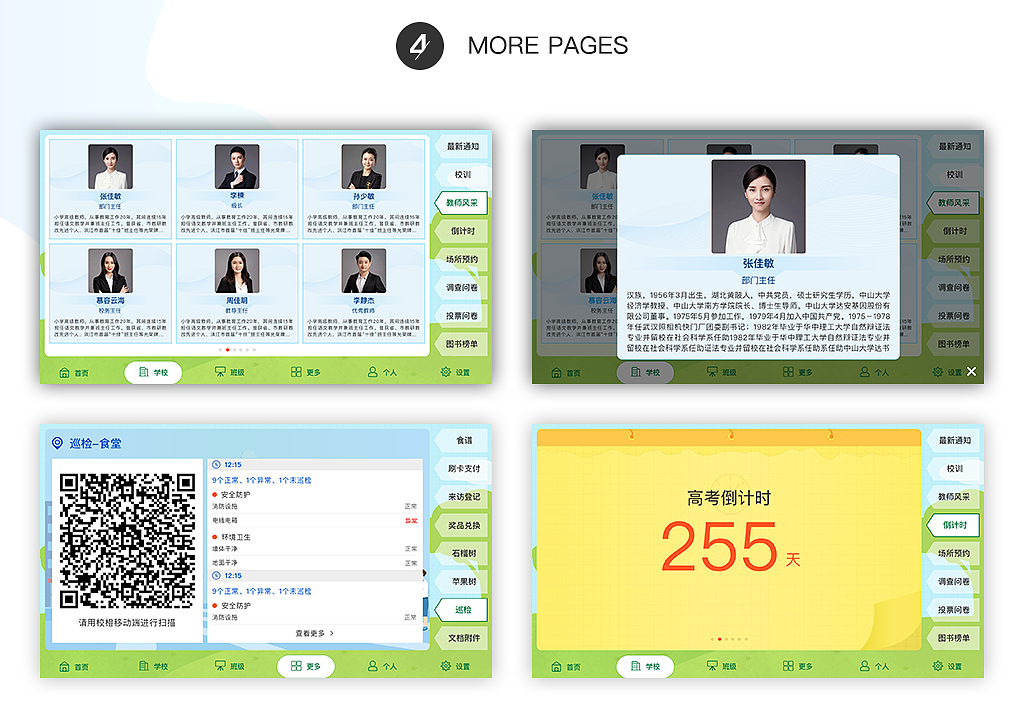Tap the active 学校 icon on the teacher grid screen
The height and width of the screenshot is (724, 1024).
[144, 372]
